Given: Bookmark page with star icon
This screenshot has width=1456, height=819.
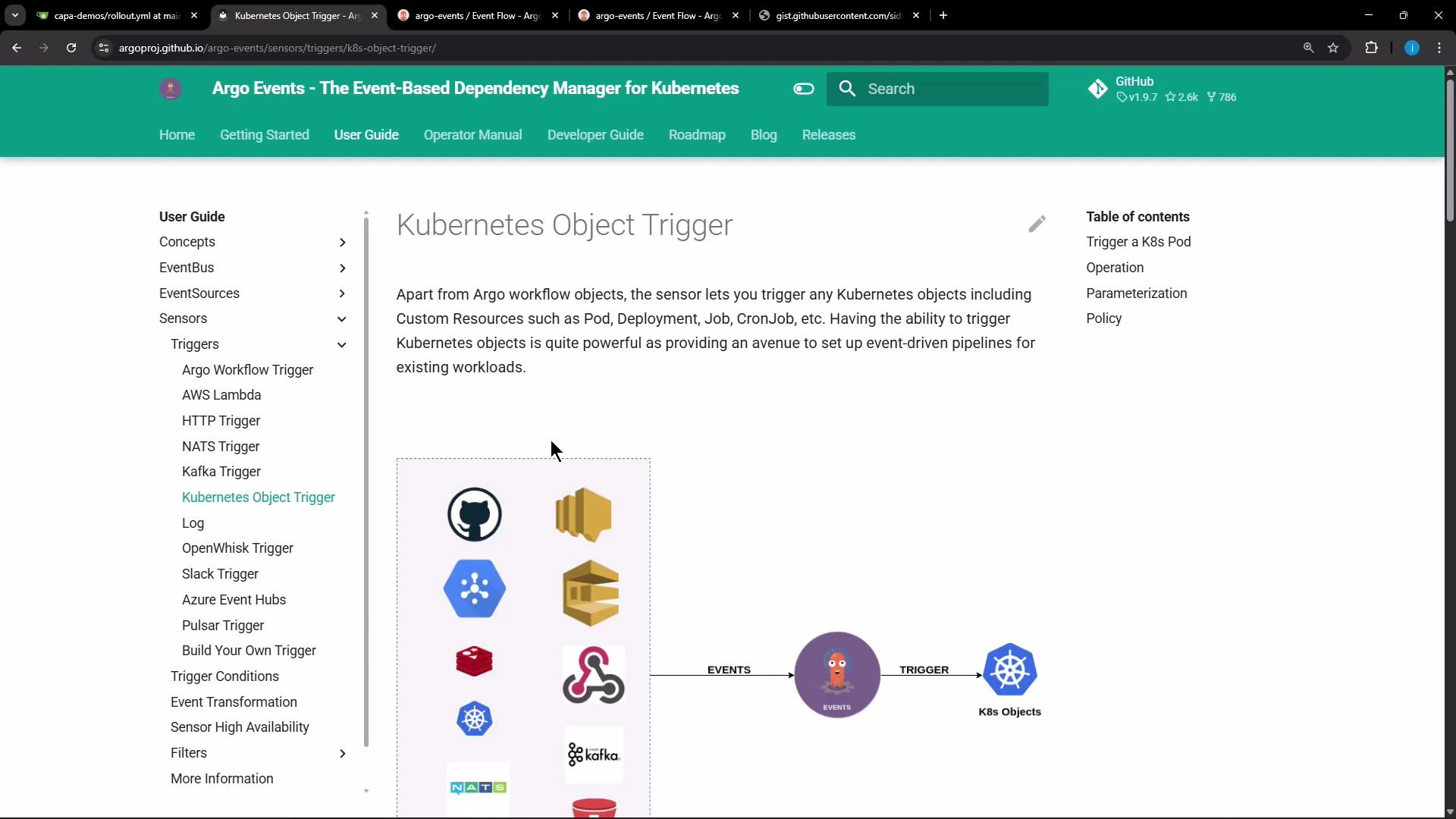Looking at the screenshot, I should [x=1333, y=48].
